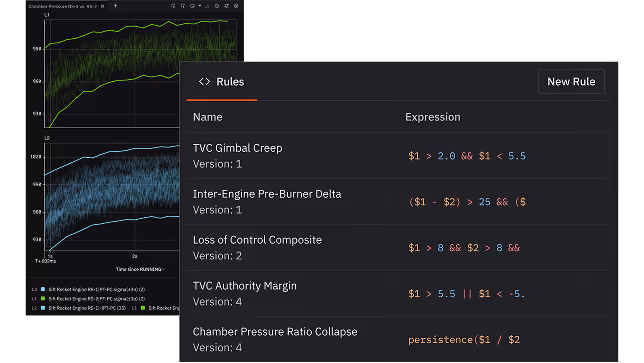Add a new chart tab with plus icon

click(x=115, y=6)
